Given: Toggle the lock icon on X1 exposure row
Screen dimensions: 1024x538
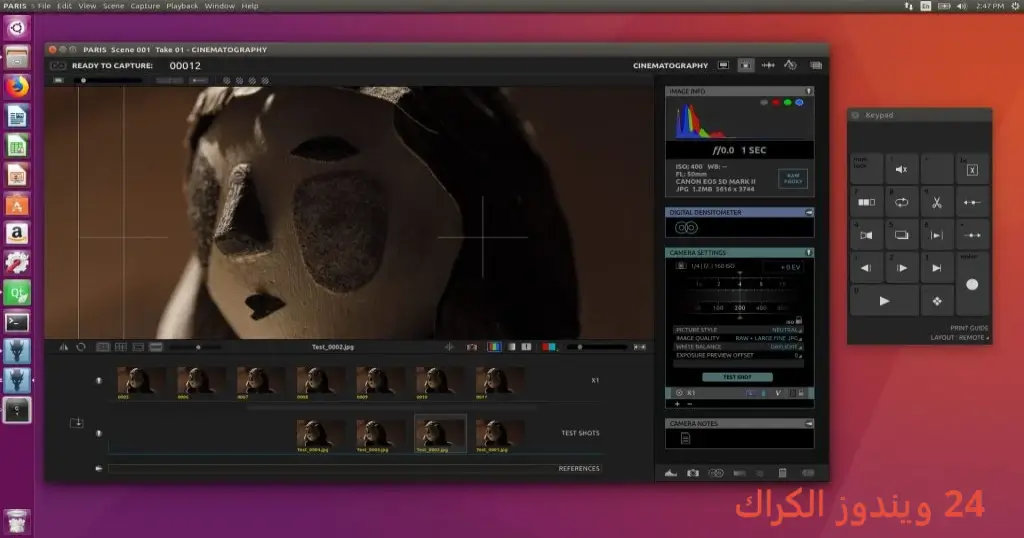Looking at the screenshot, I should 801,393.
